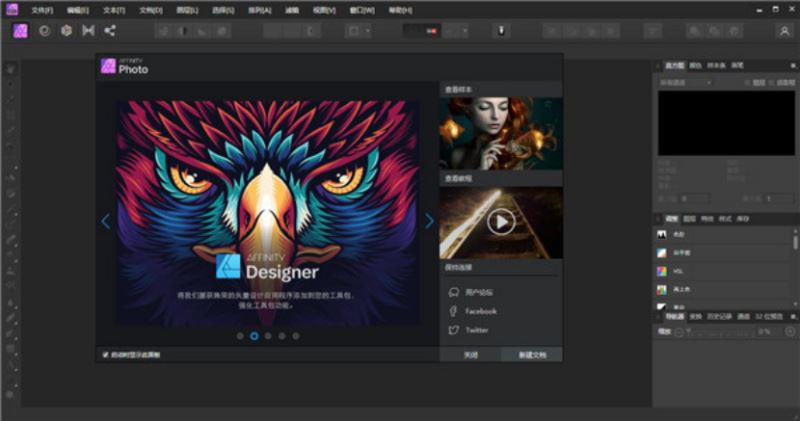Click the navigator zoom in circle icon
The height and width of the screenshot is (421, 800).
[x=790, y=332]
